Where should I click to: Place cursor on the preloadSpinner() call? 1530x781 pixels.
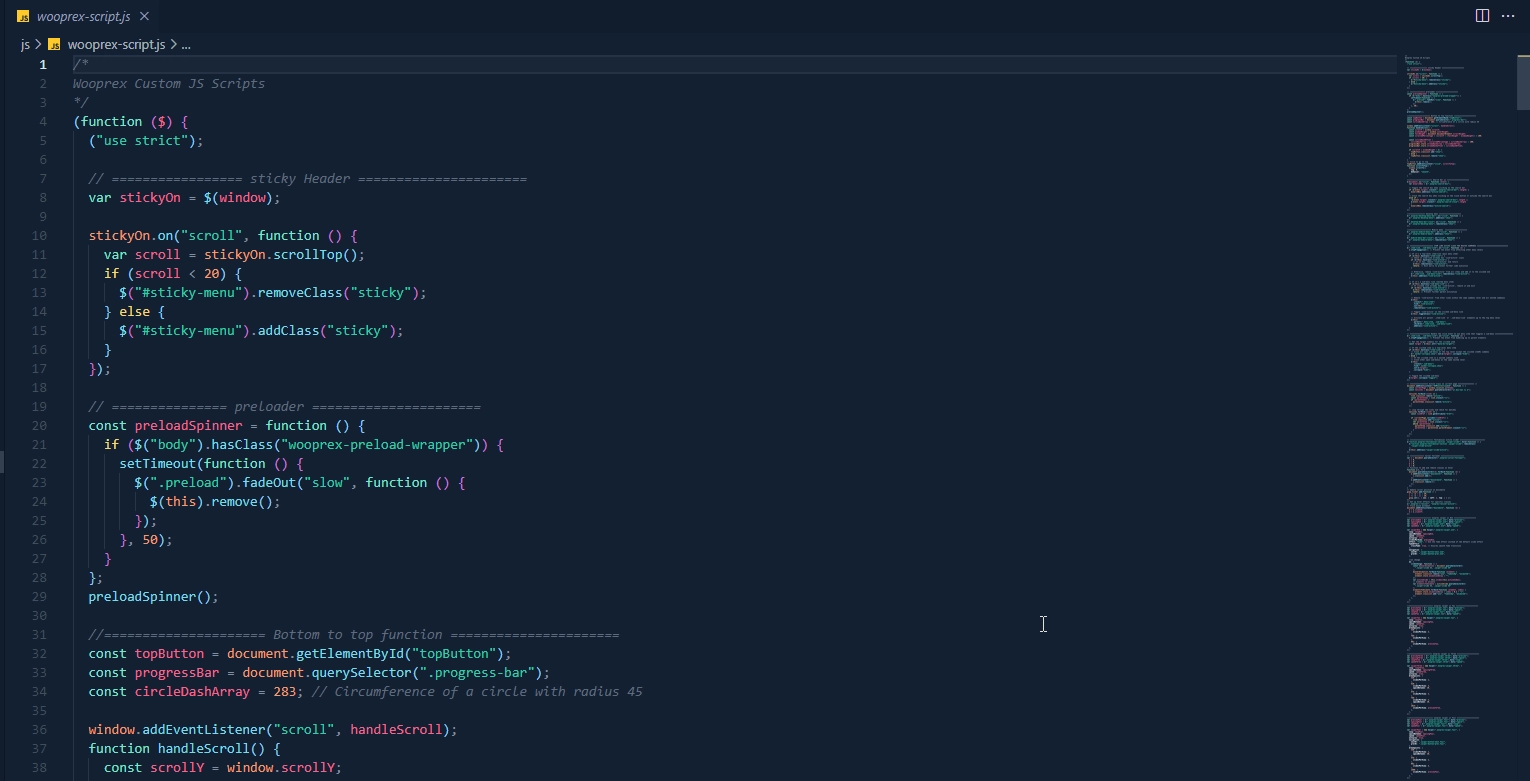tap(152, 597)
